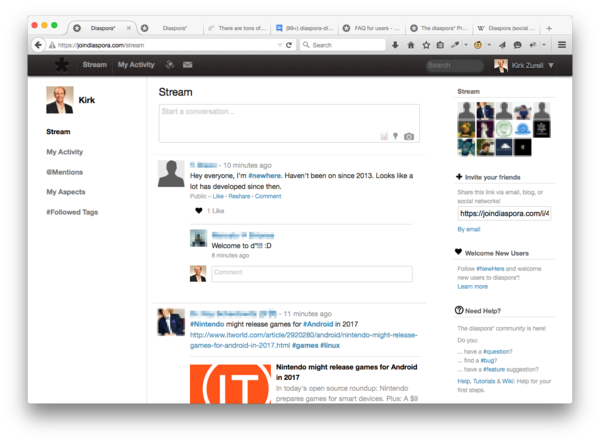Click Kirk's profile photo in left sidebar
Image resolution: width=600 pixels, height=443 pixels.
[x=59, y=100]
